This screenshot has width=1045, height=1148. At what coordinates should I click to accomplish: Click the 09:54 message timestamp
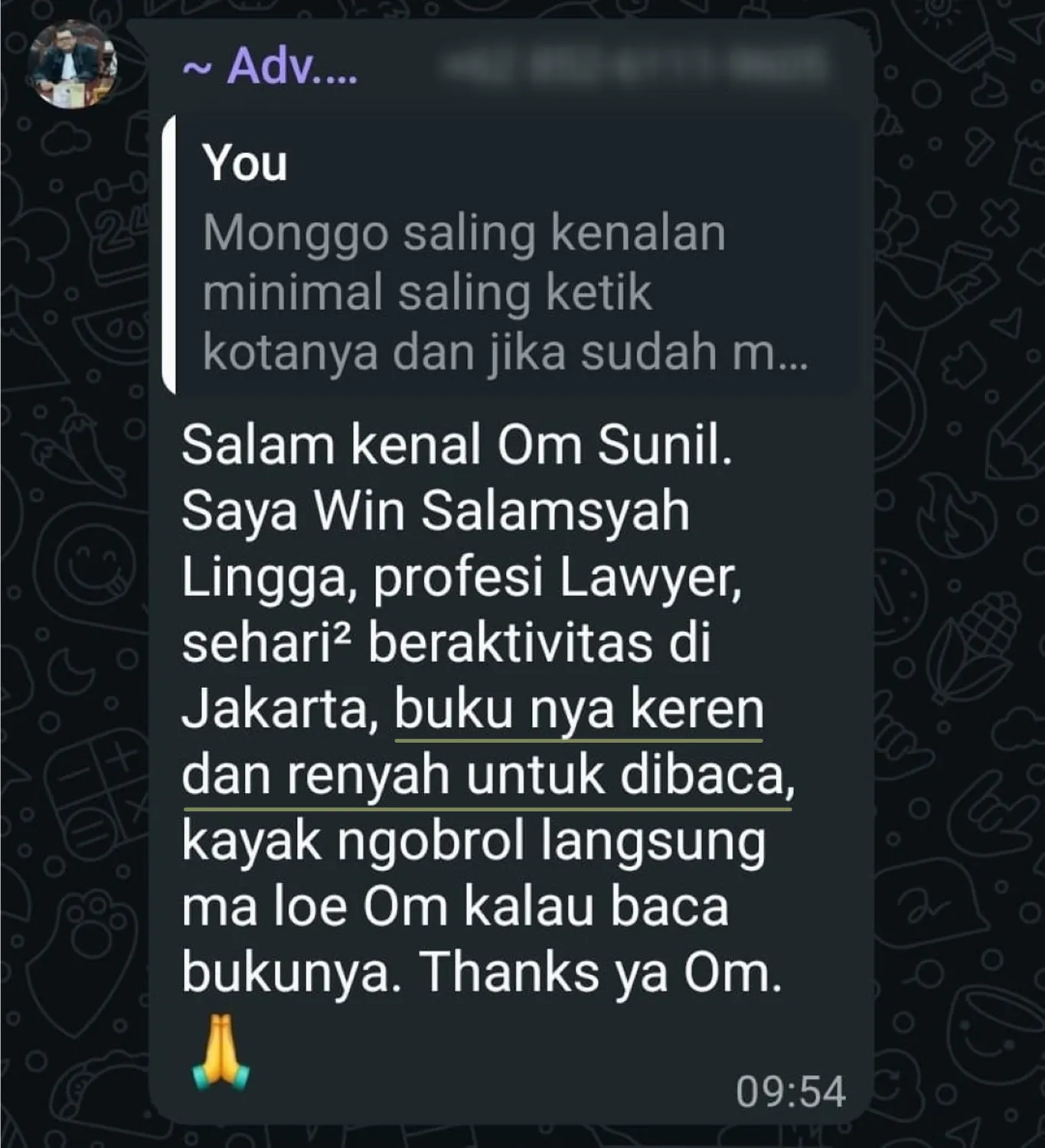pos(791,1091)
